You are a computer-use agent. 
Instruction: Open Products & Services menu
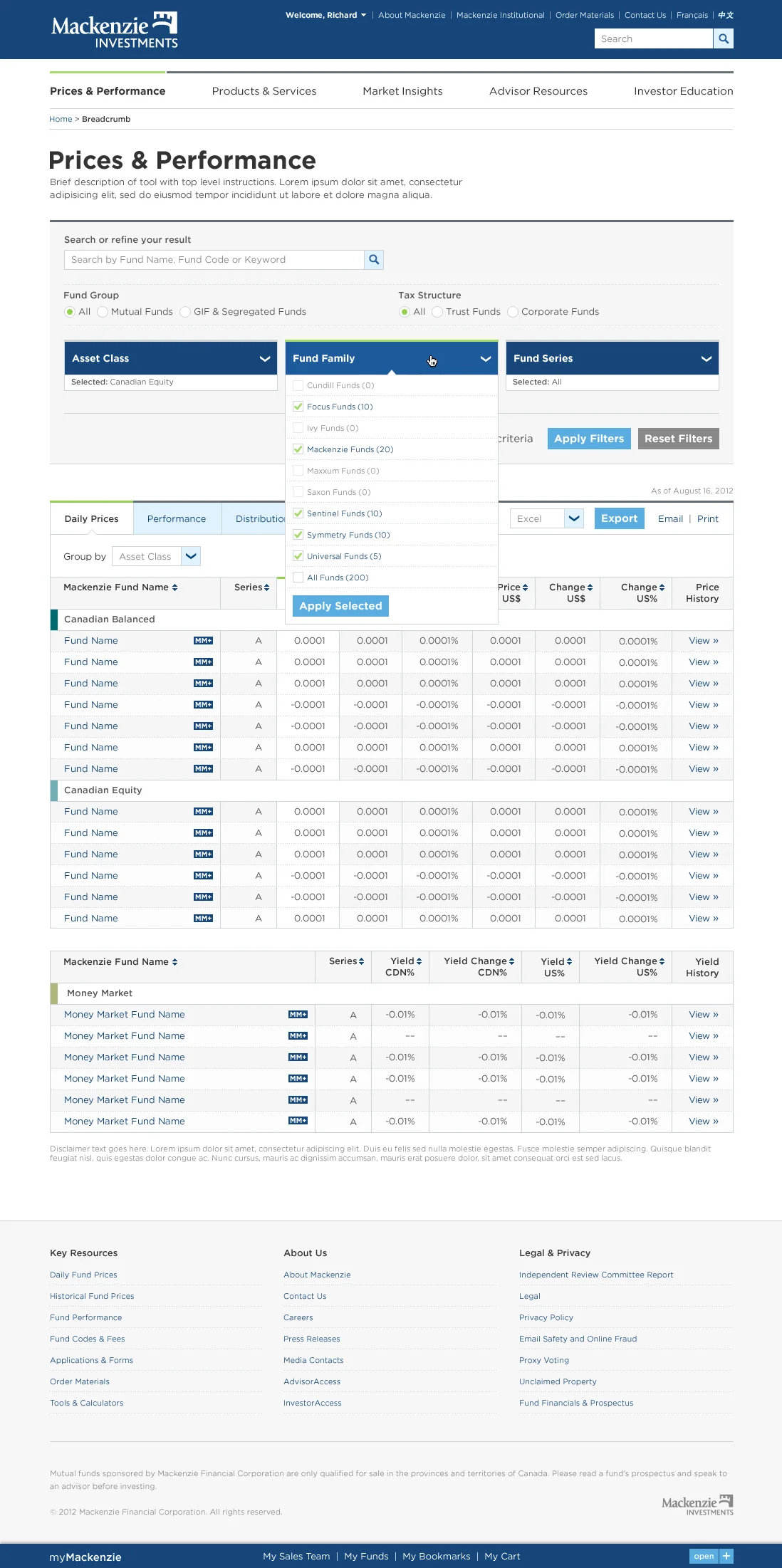[264, 91]
